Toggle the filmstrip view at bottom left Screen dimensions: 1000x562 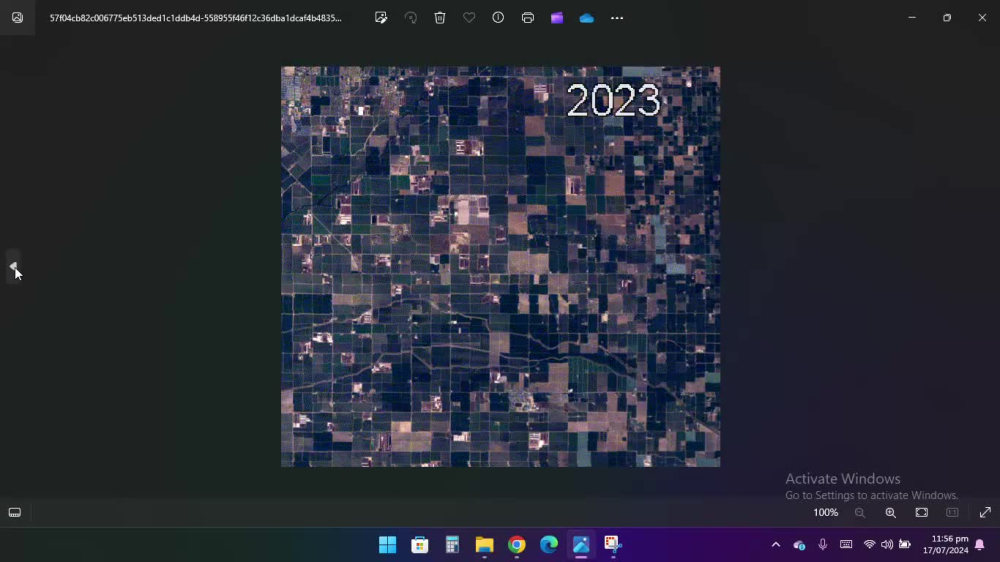point(15,513)
